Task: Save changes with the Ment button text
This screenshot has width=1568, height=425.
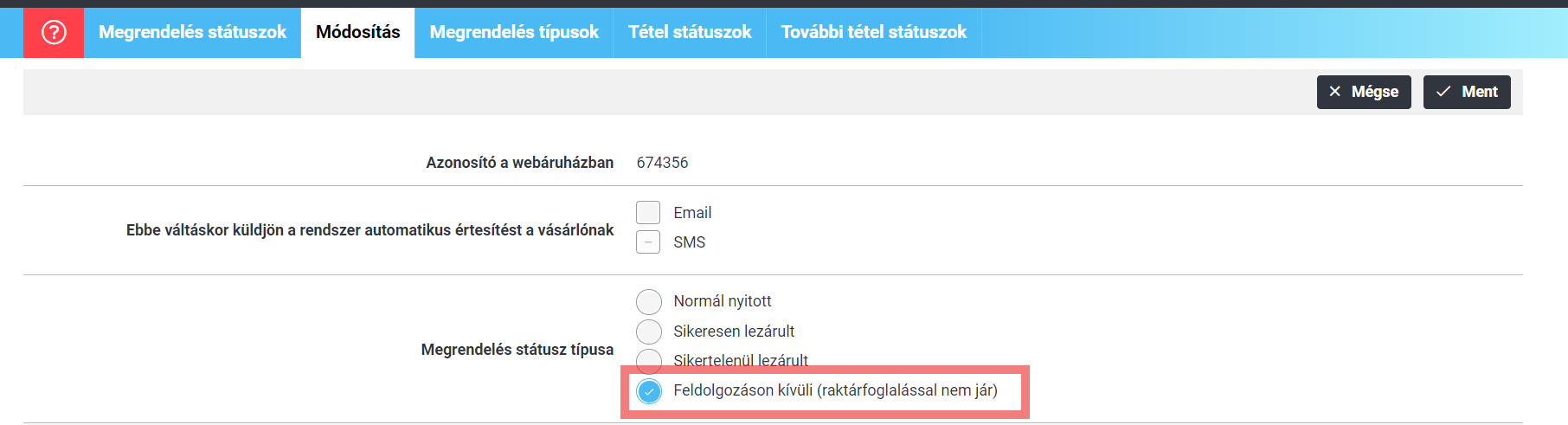Action: coord(1480,92)
